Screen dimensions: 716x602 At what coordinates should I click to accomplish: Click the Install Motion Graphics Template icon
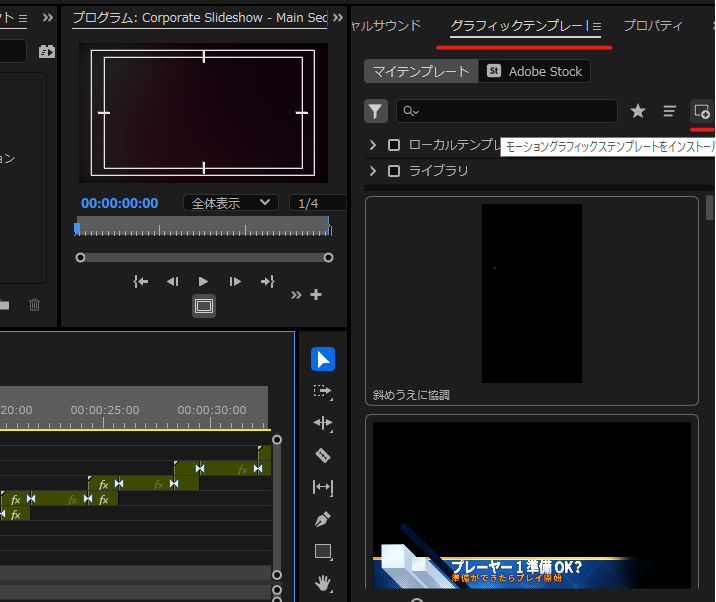[702, 111]
